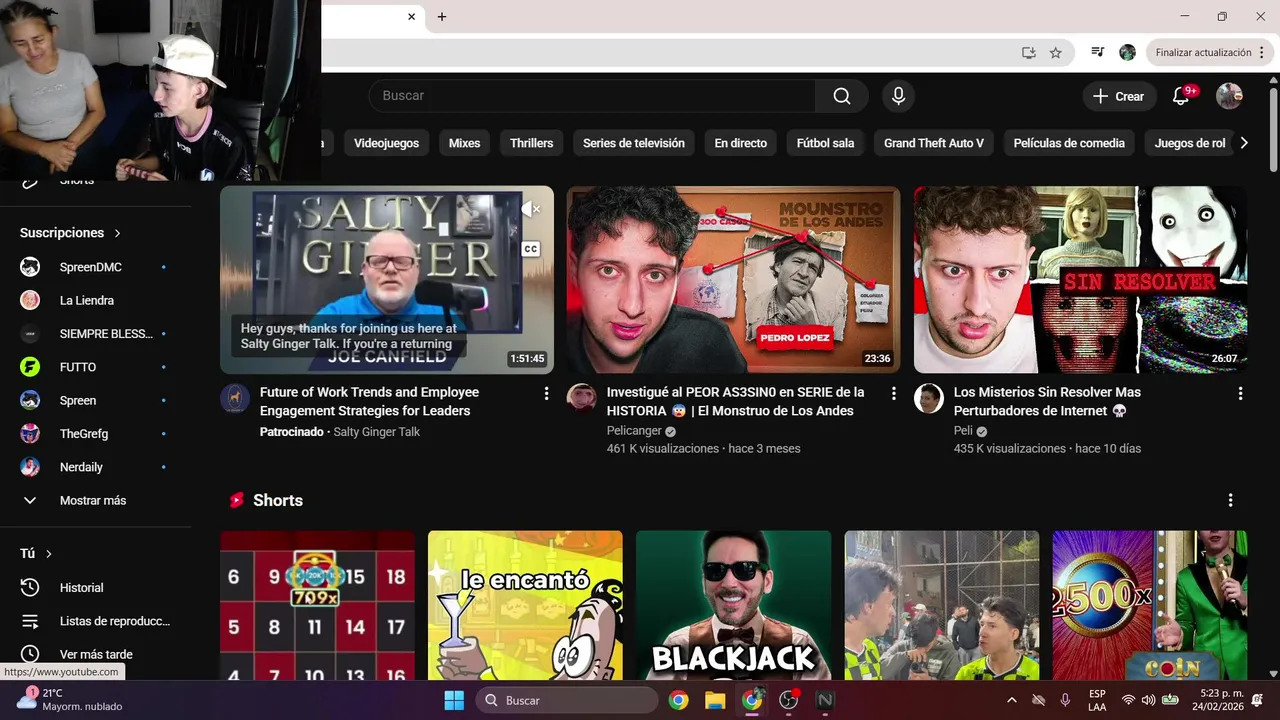Open Chrome three-dot menu
The width and height of the screenshot is (1280, 720).
(1261, 52)
